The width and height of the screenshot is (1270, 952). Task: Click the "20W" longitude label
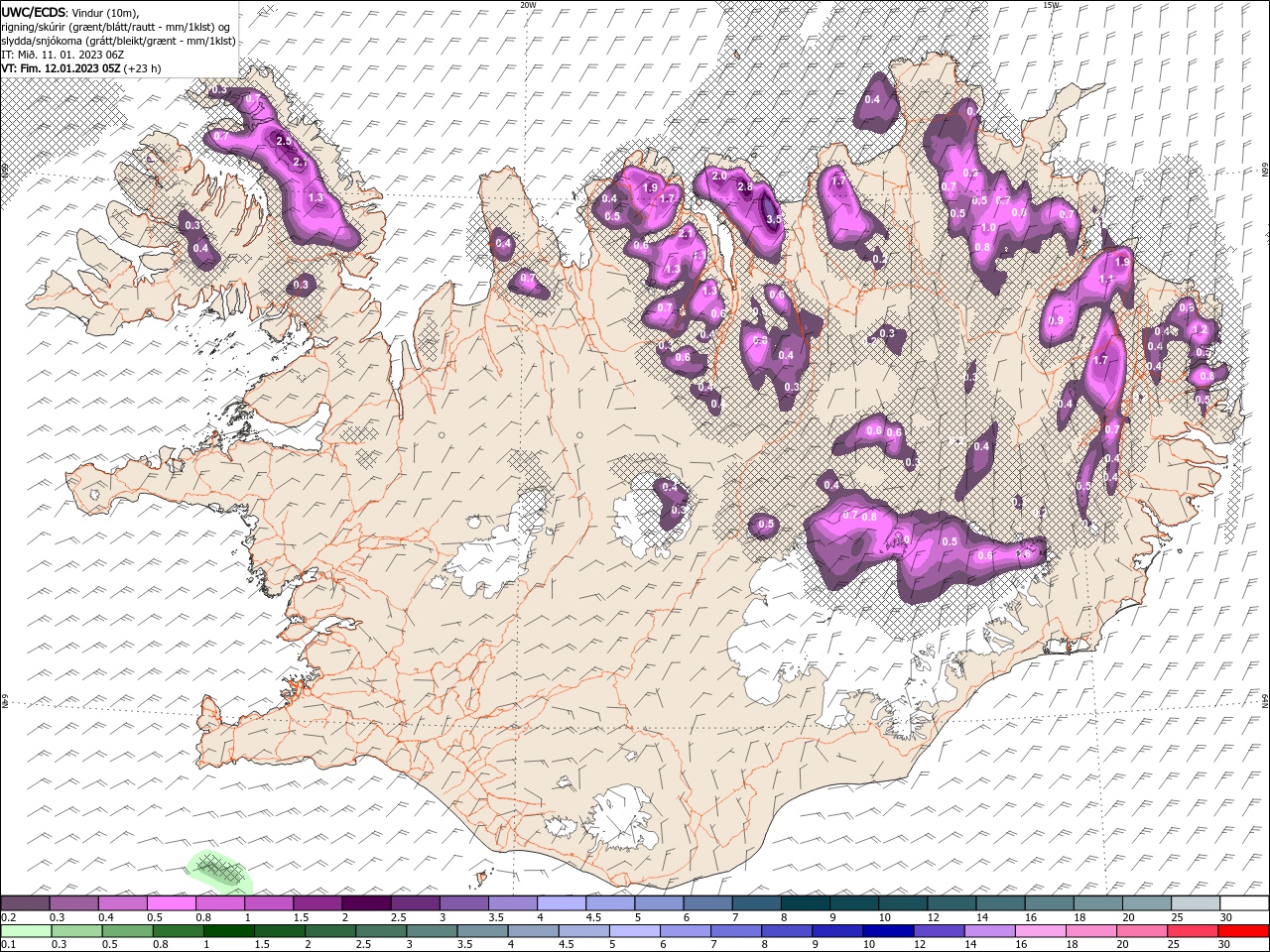[528, 5]
